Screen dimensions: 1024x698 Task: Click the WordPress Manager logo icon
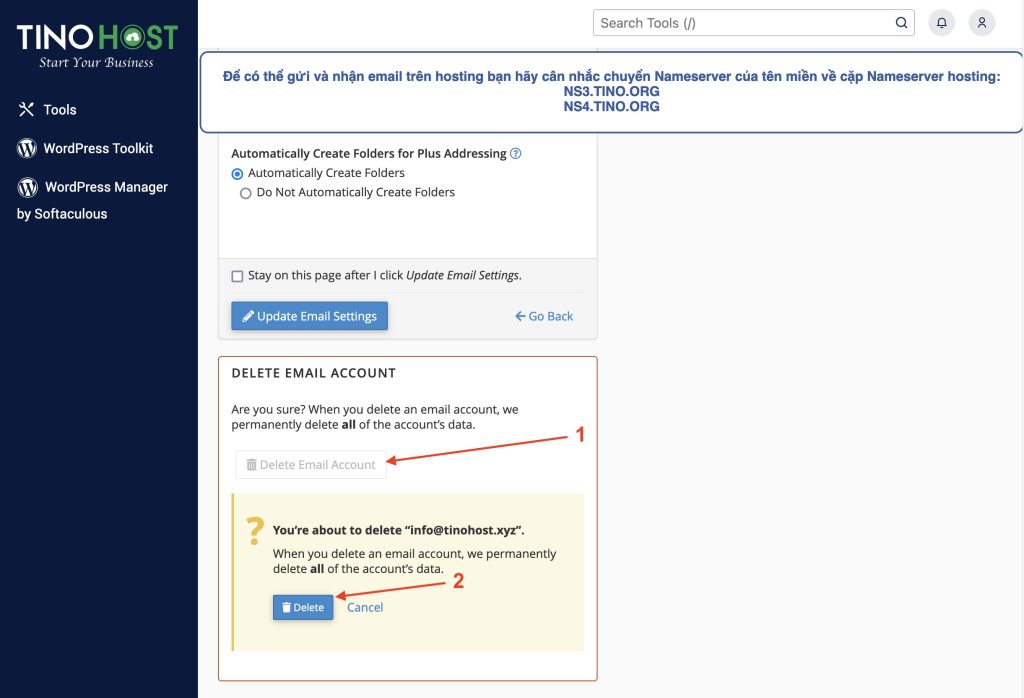(x=27, y=187)
